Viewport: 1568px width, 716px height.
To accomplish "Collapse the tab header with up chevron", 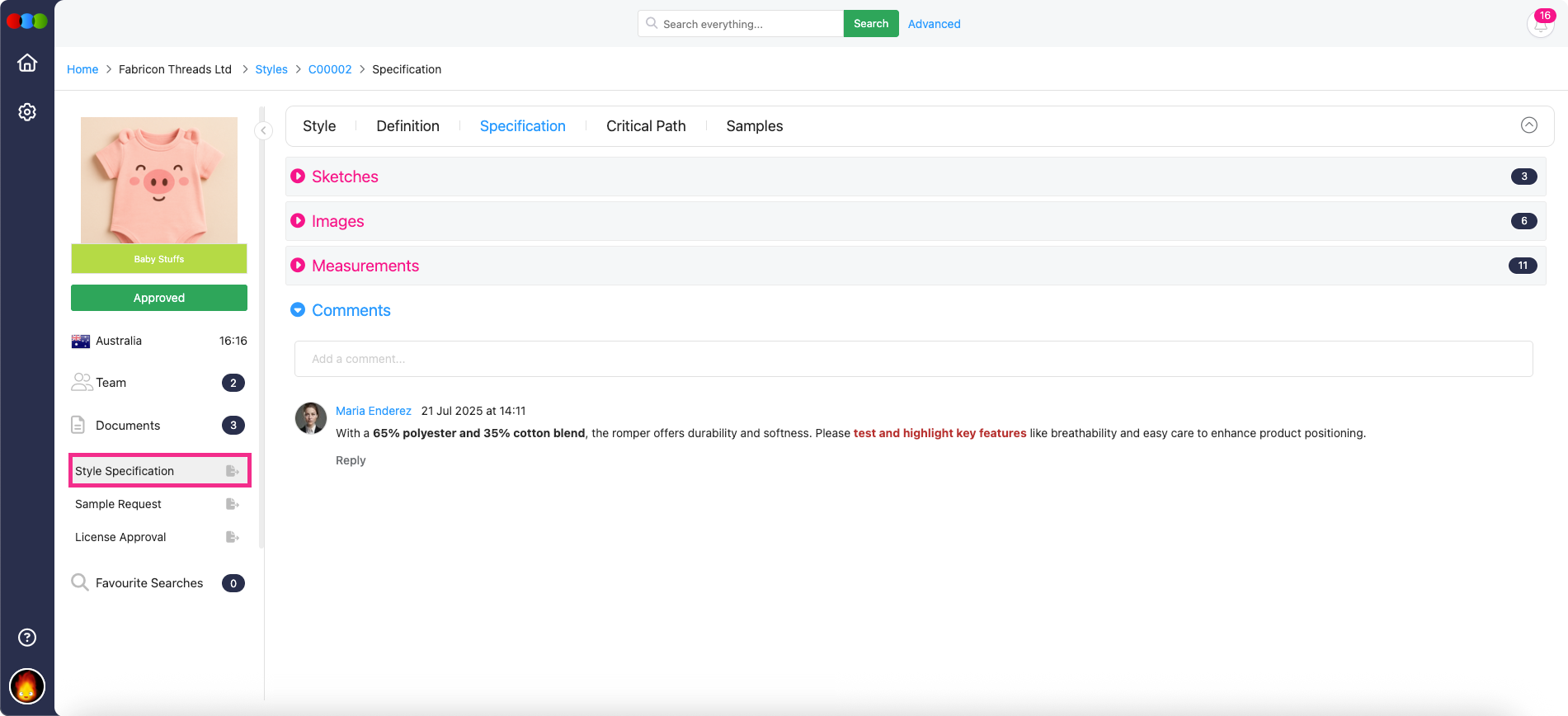I will tap(1528, 125).
